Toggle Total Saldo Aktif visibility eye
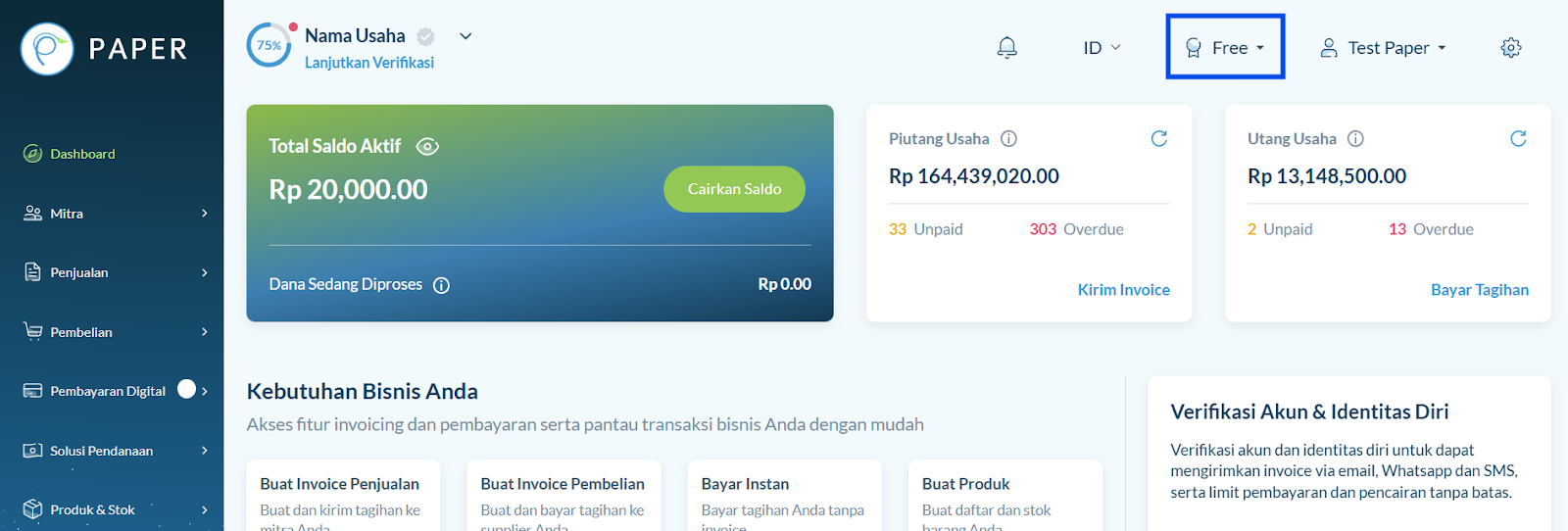Screen dimensions: 1568x531 coord(427,147)
